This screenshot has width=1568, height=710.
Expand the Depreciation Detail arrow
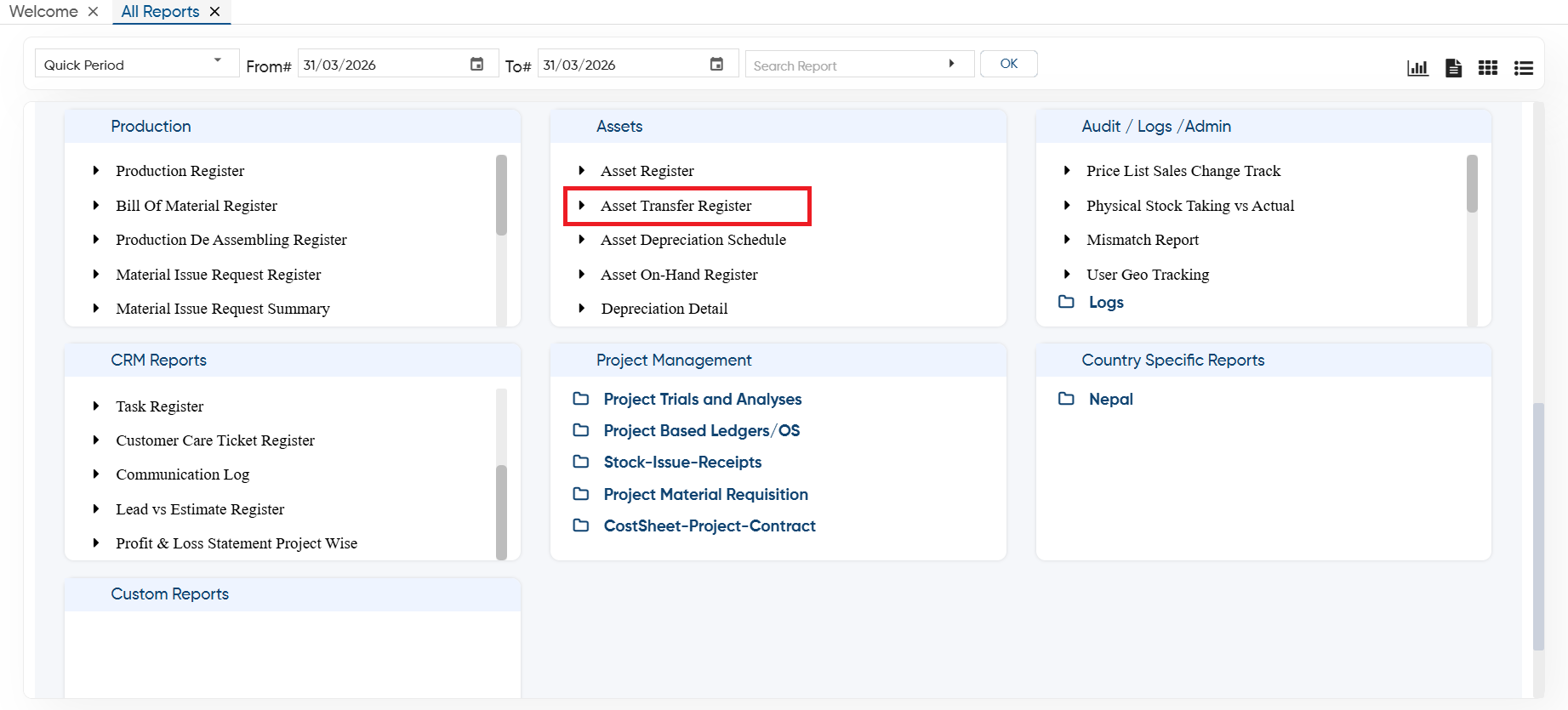(x=581, y=309)
